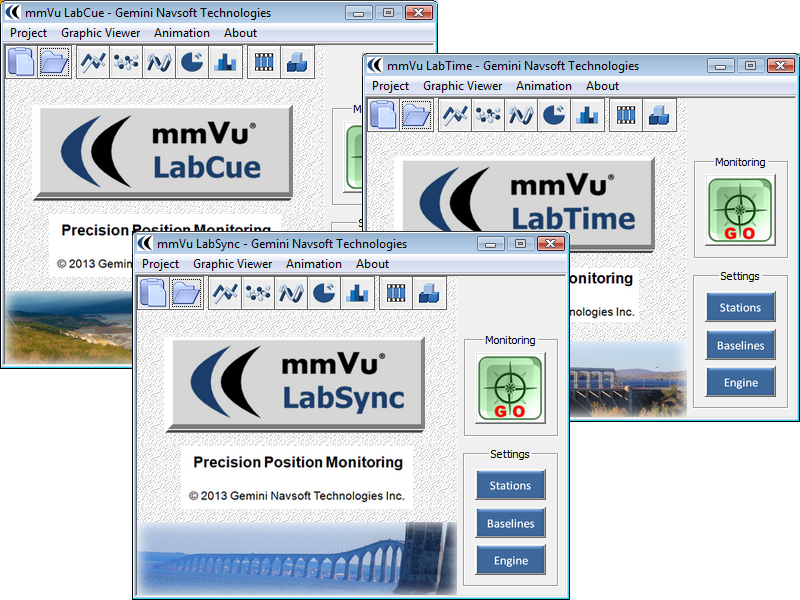
Task: Start monitoring with GO button in LabSync
Action: coord(510,388)
